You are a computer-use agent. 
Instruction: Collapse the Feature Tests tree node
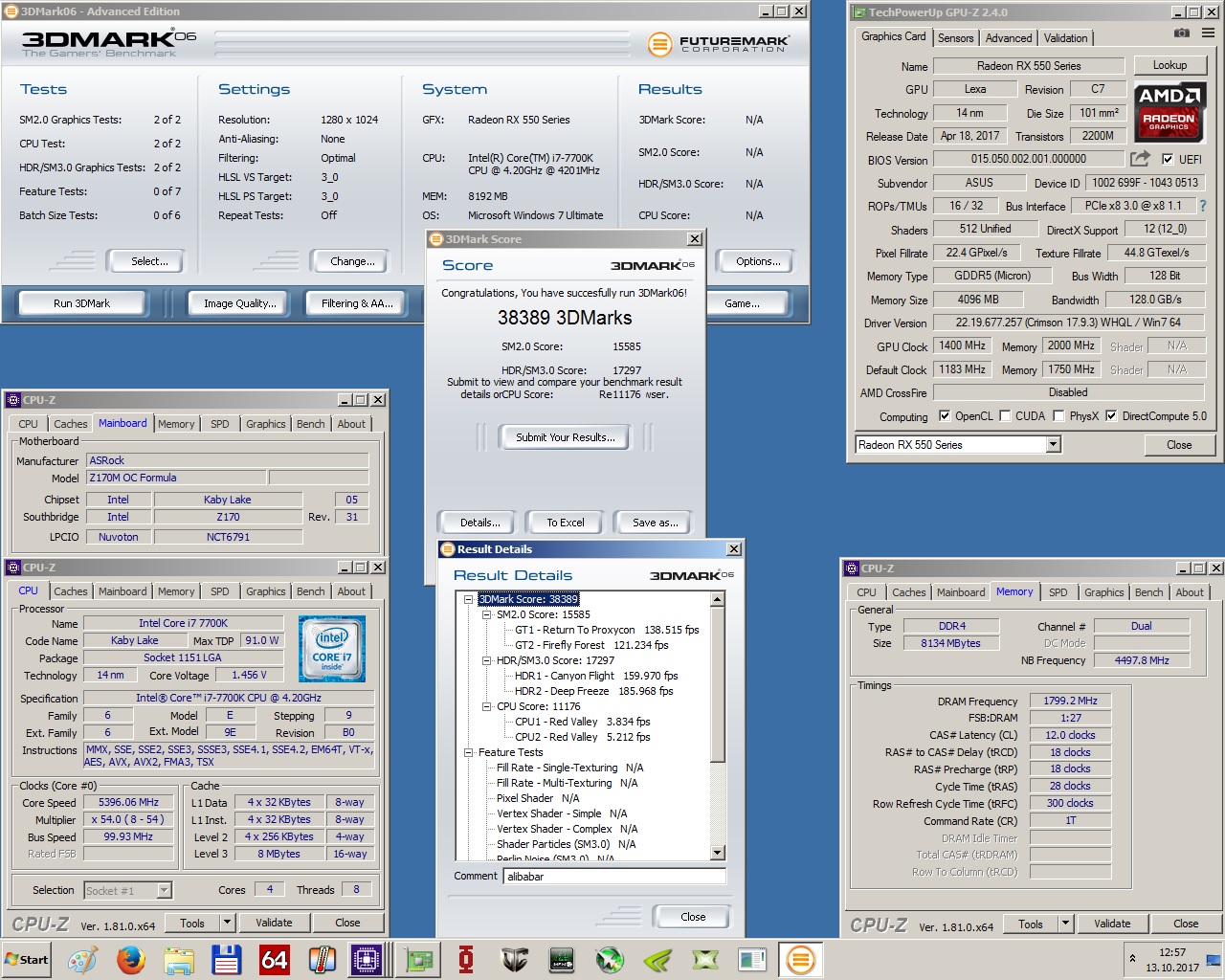(x=469, y=752)
